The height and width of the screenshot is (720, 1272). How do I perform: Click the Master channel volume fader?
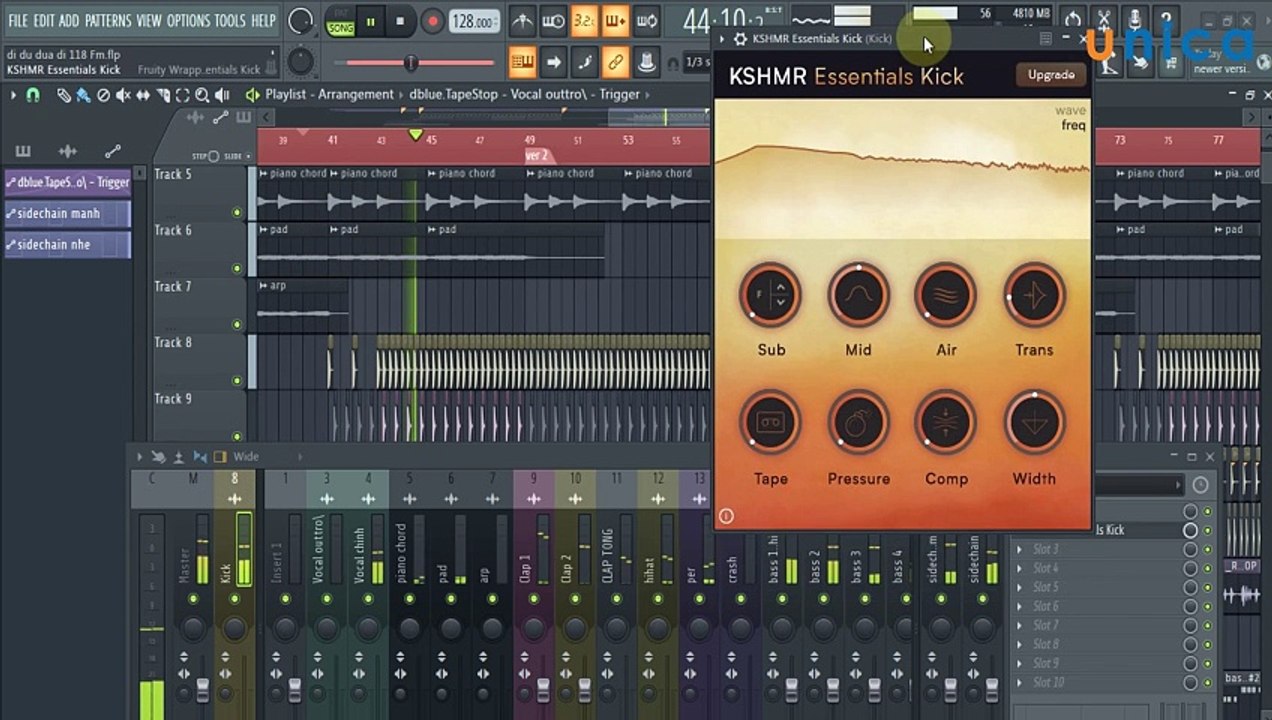(x=203, y=688)
